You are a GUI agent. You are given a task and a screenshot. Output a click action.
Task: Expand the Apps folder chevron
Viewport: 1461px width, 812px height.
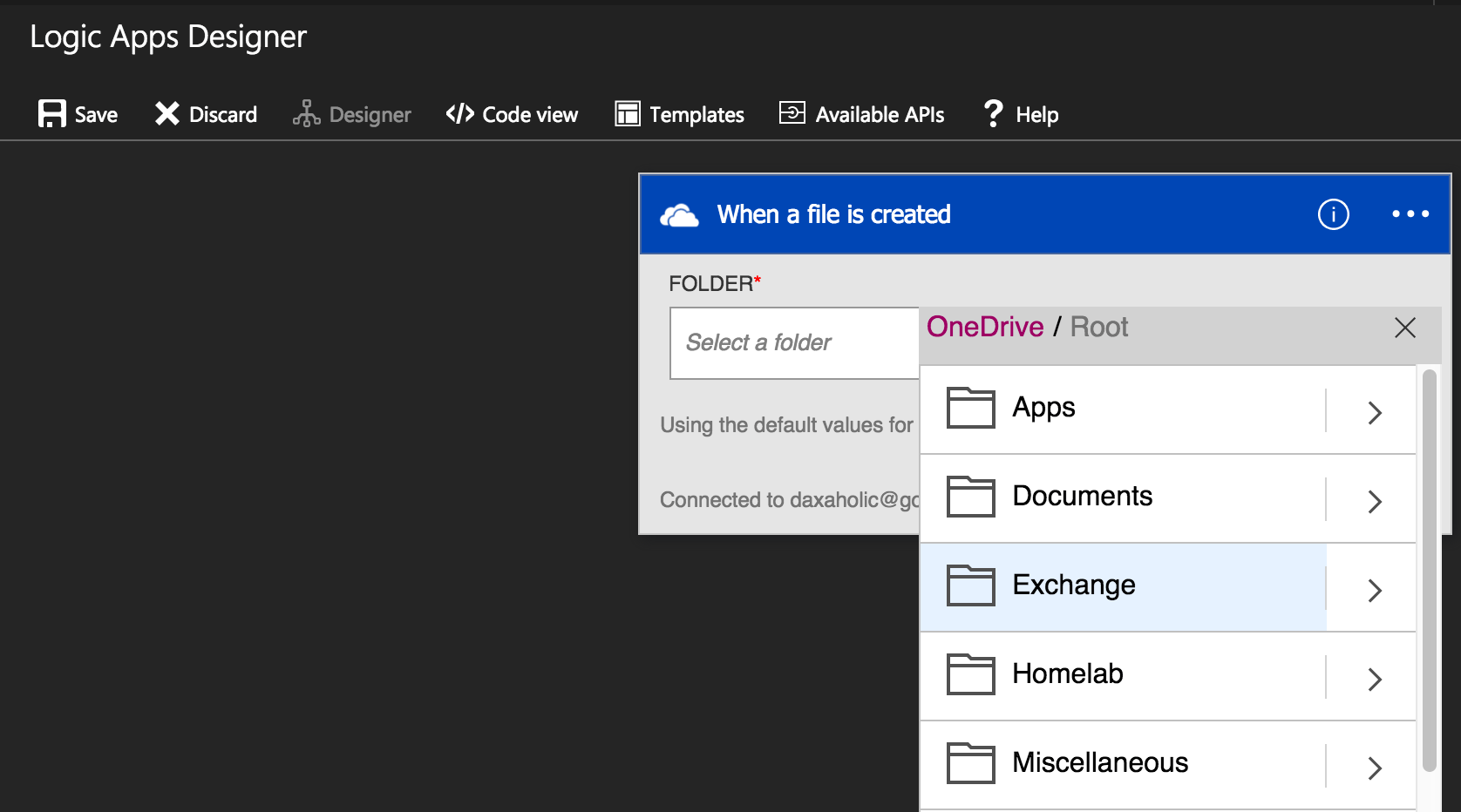click(1375, 412)
